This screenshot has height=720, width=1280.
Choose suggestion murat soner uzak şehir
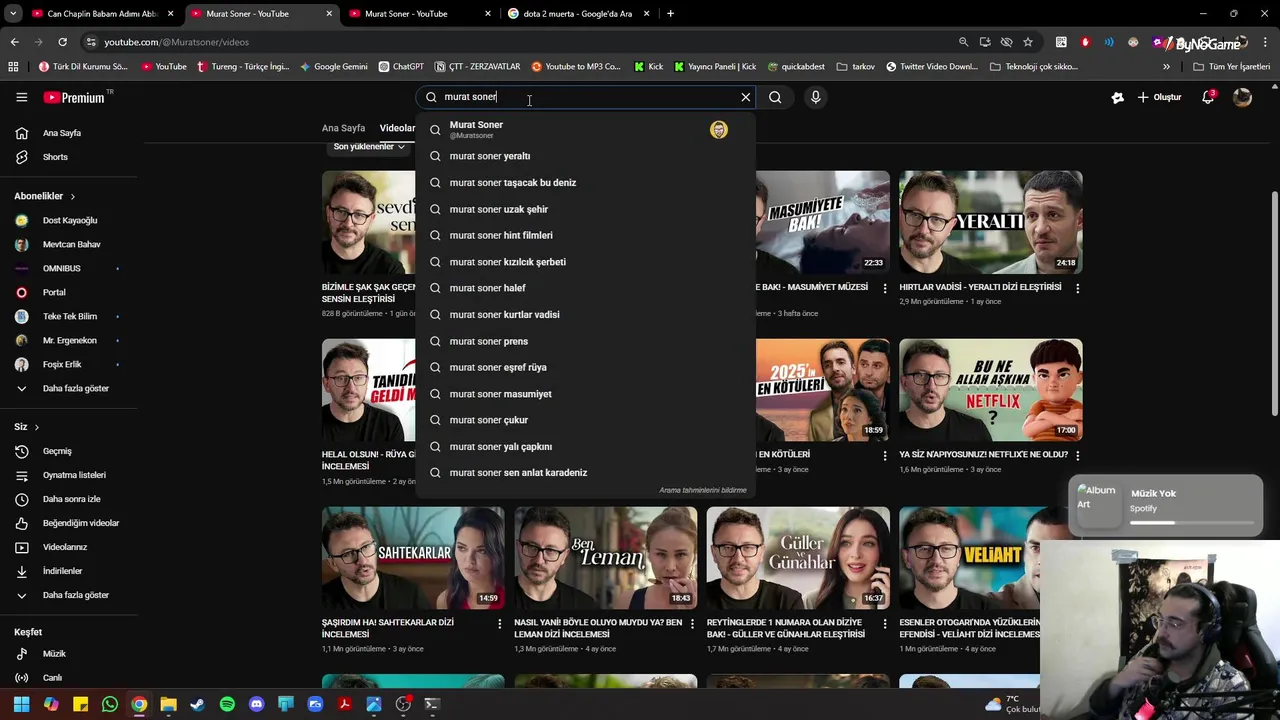[x=585, y=209]
